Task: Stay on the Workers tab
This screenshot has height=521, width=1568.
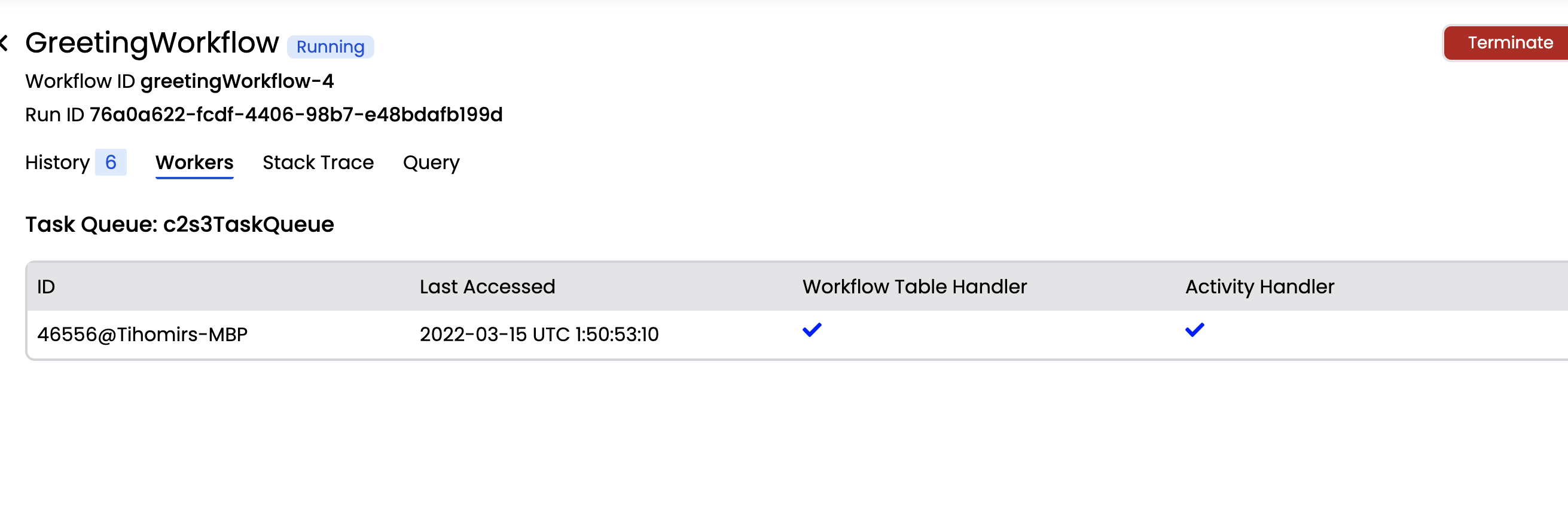Action: [x=194, y=163]
